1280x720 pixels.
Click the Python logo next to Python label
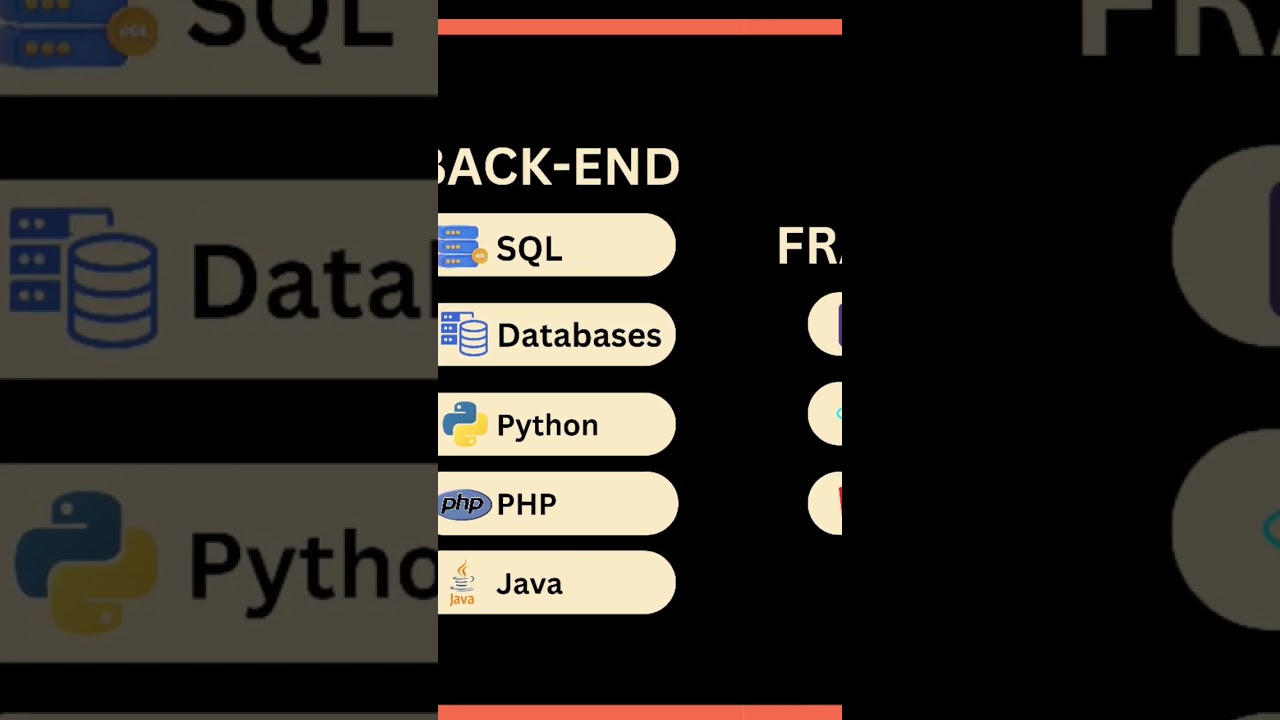click(465, 424)
